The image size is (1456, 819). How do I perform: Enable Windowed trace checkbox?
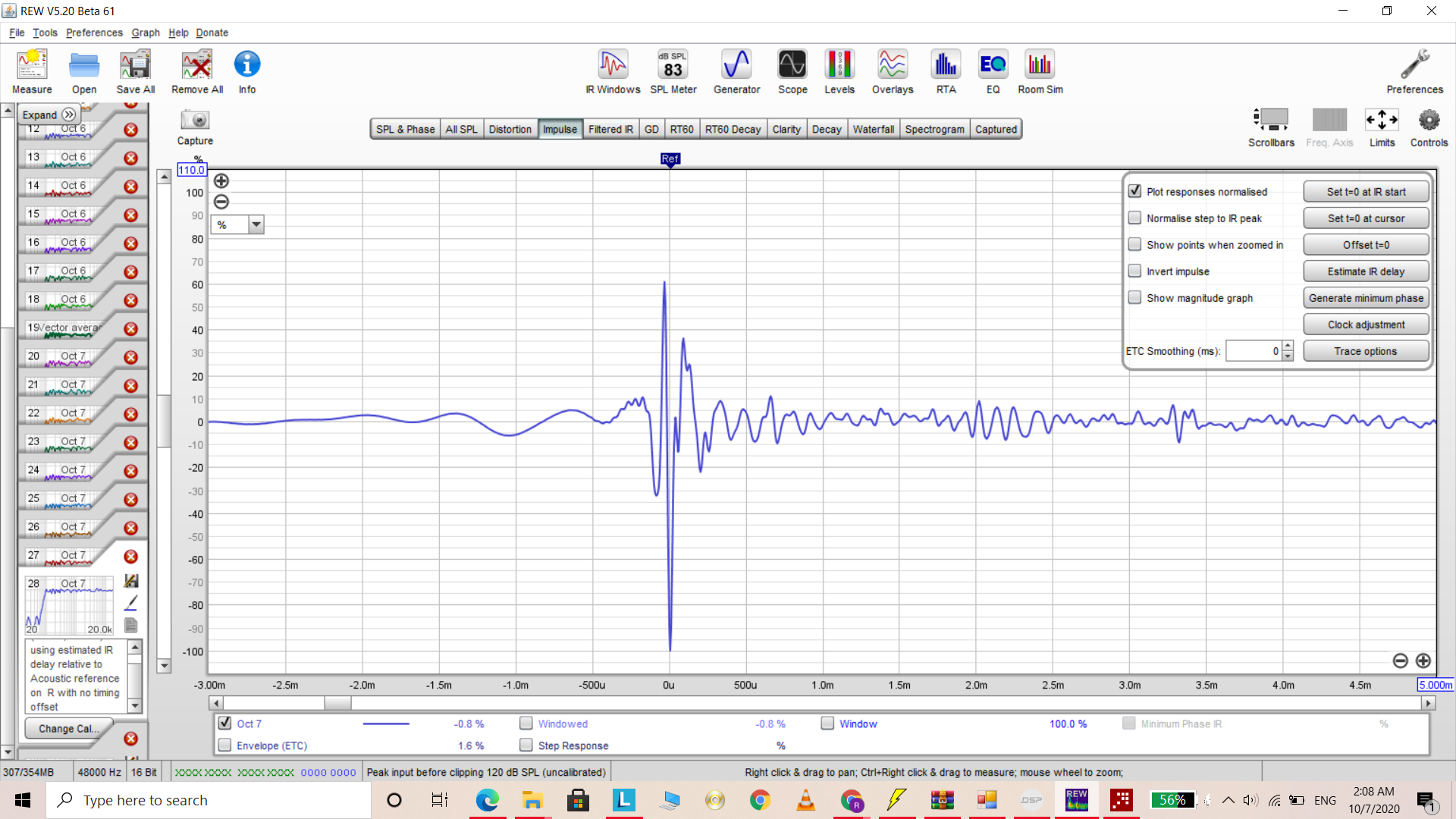[x=526, y=723]
